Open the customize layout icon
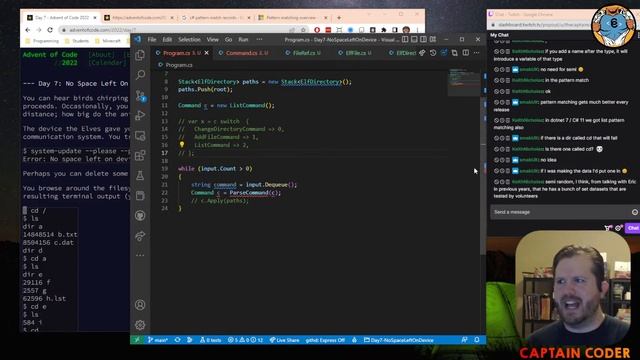Viewport: 640px width, 360px height. [433, 40]
